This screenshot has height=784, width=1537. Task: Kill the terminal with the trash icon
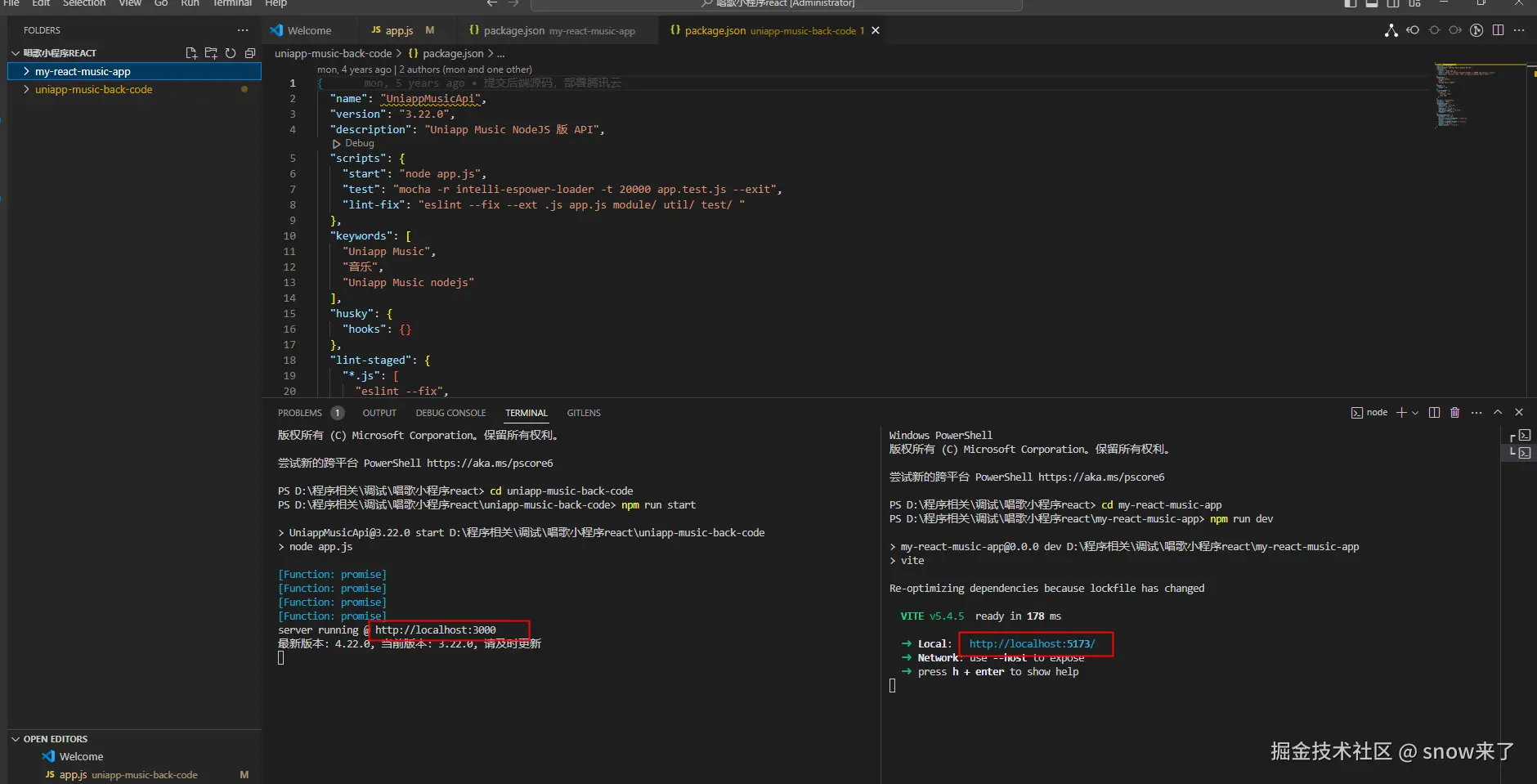(1455, 413)
